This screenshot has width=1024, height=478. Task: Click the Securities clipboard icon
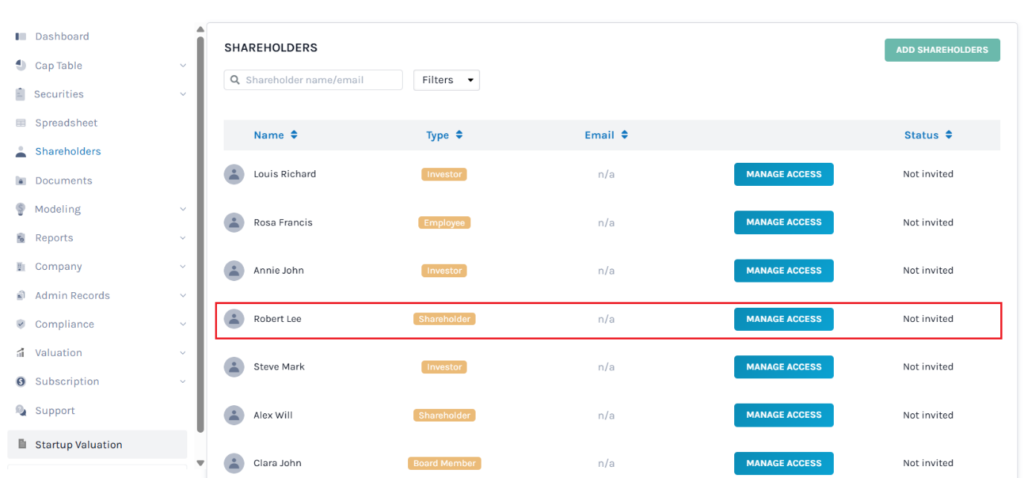[x=21, y=94]
